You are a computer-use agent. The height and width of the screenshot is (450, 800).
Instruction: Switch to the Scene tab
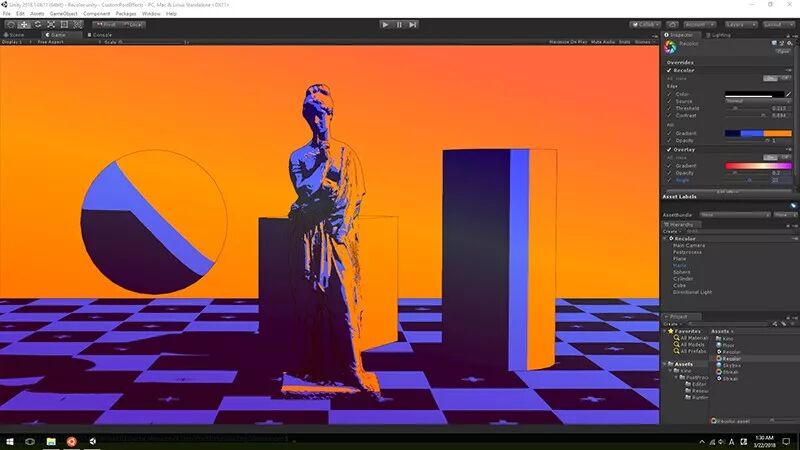click(14, 35)
